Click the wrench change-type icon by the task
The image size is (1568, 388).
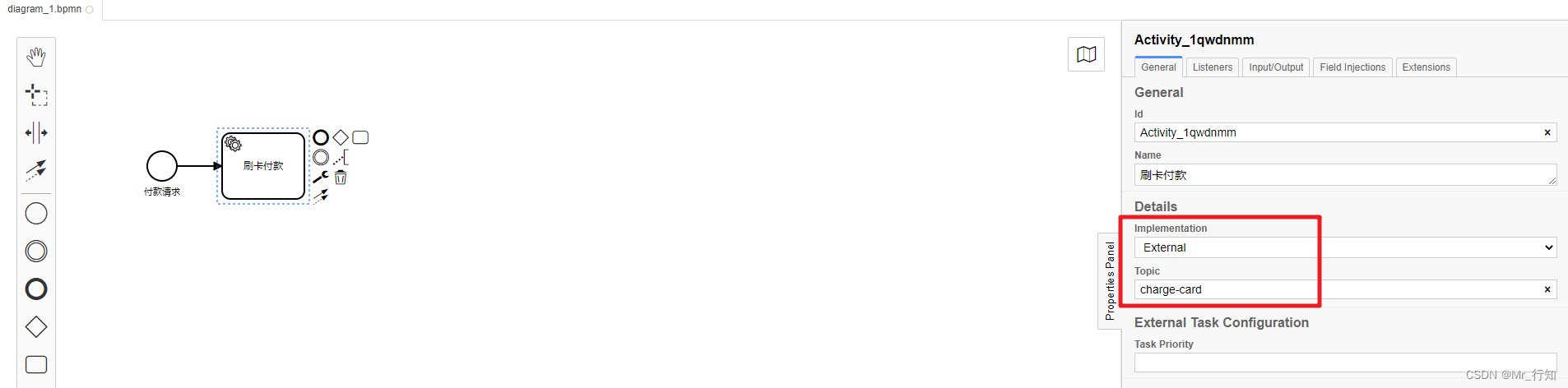[x=321, y=177]
